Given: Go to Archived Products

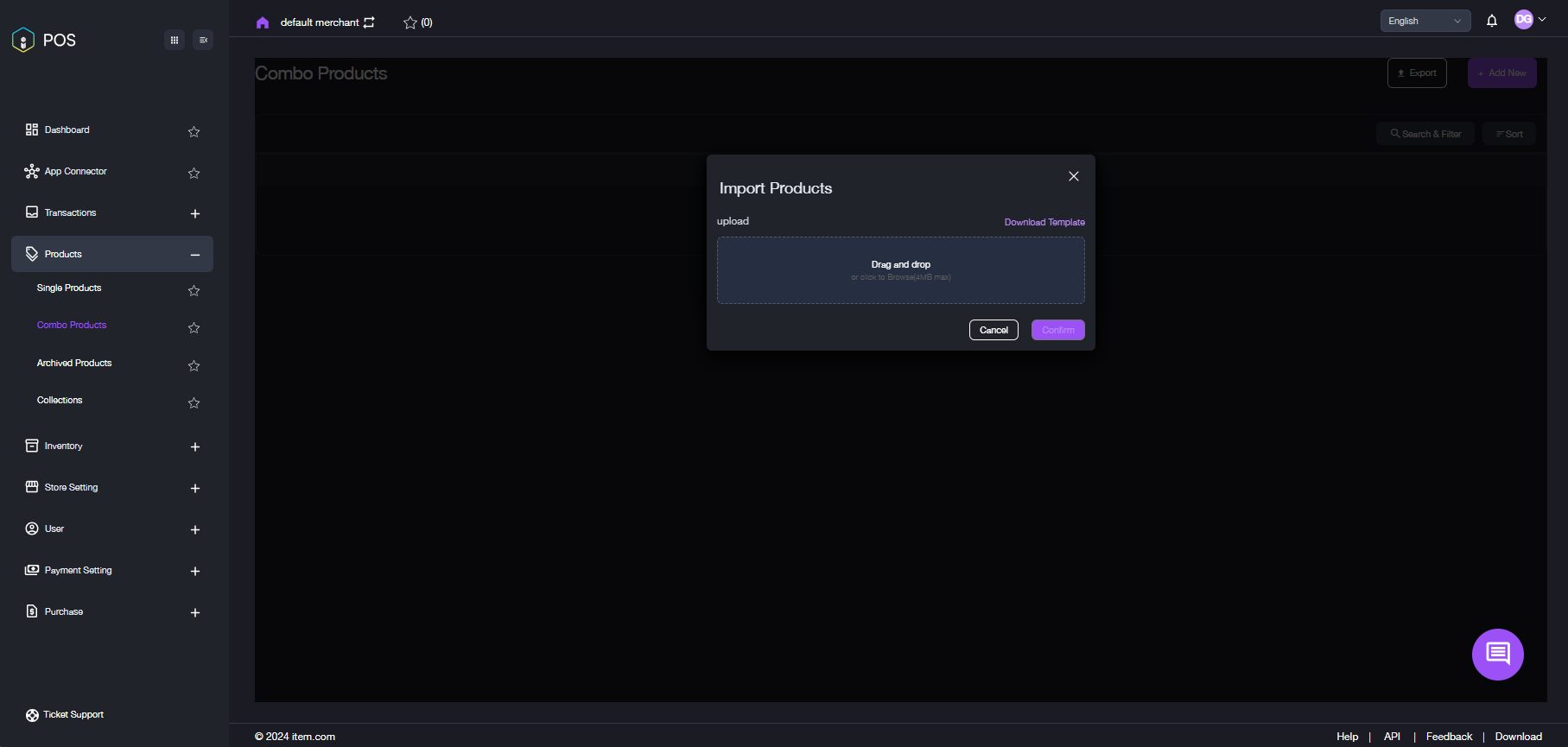Looking at the screenshot, I should 74,363.
